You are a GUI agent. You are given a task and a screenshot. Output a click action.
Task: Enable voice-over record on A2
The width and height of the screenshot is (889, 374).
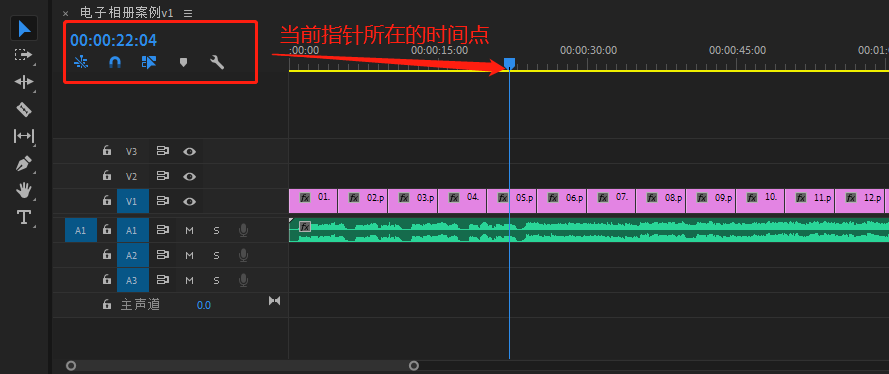(243, 255)
